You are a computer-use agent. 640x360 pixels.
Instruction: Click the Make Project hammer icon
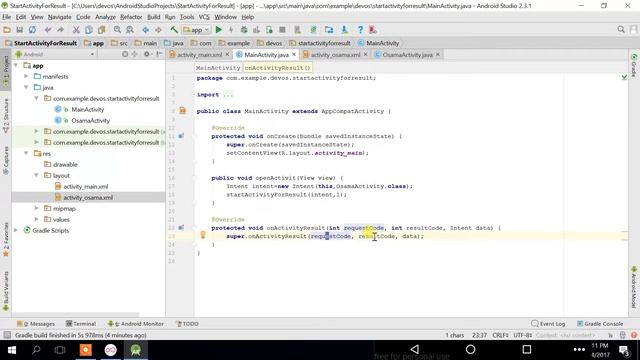click(x=174, y=30)
